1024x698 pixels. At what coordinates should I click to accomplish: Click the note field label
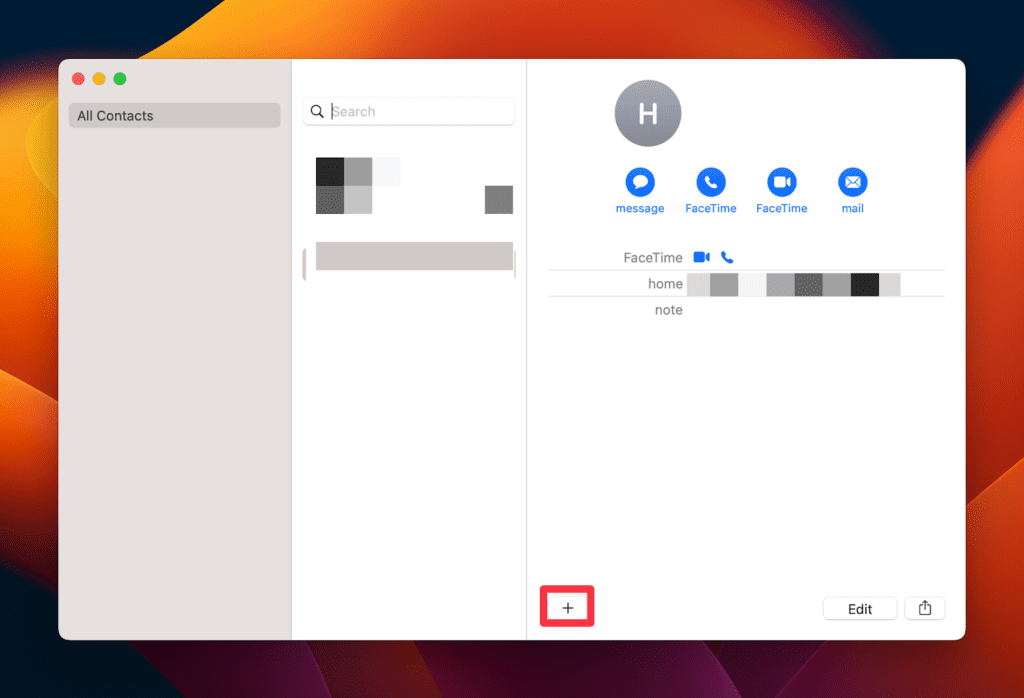pyautogui.click(x=668, y=310)
